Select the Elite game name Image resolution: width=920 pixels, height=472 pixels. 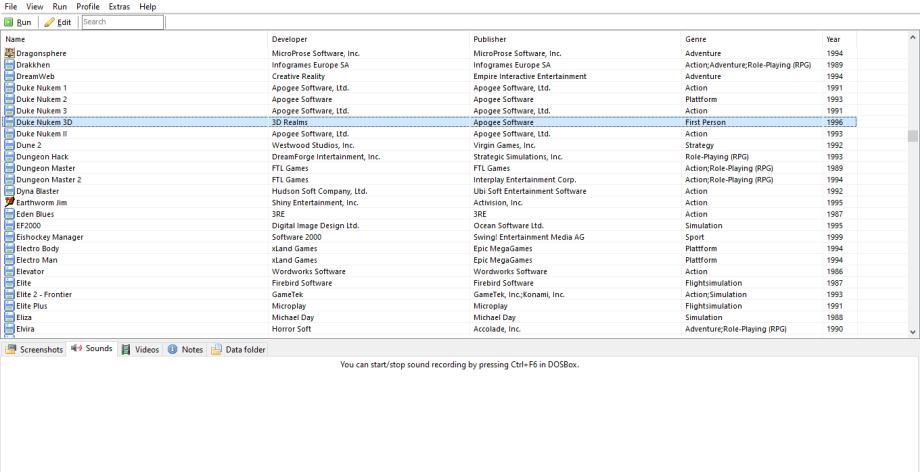point(24,283)
